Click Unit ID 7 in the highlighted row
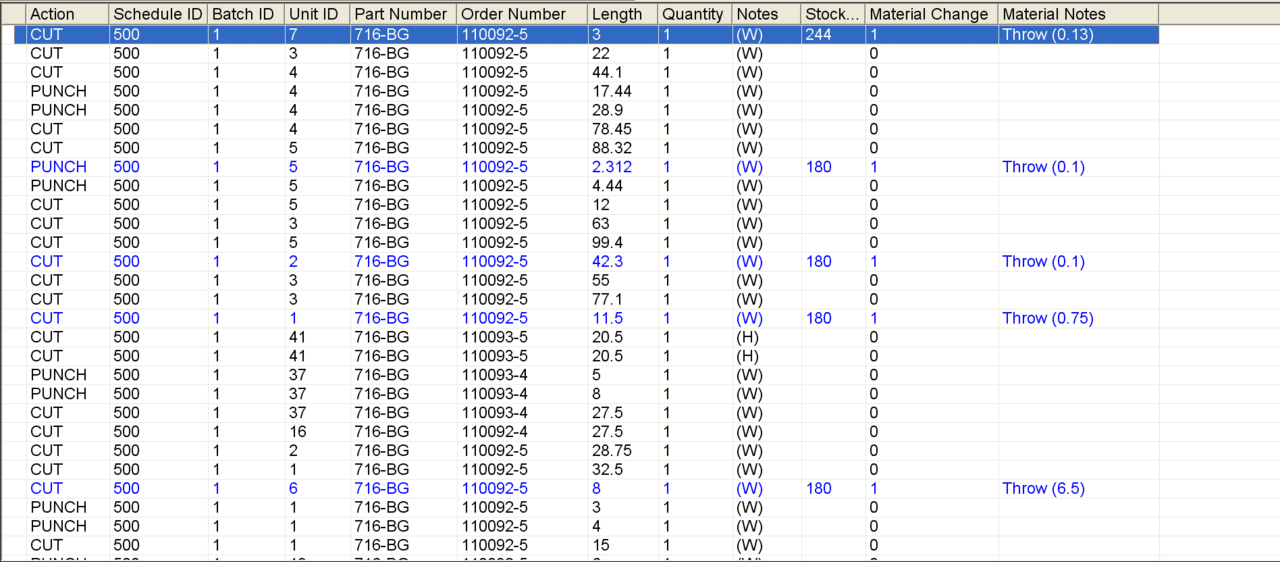 293,34
